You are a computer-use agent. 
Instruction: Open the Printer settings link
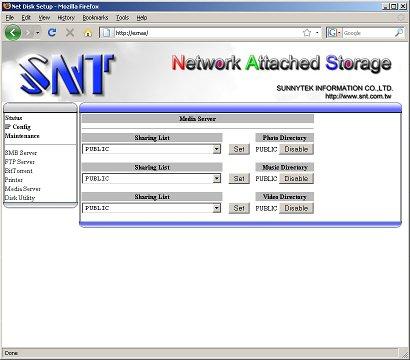14,180
